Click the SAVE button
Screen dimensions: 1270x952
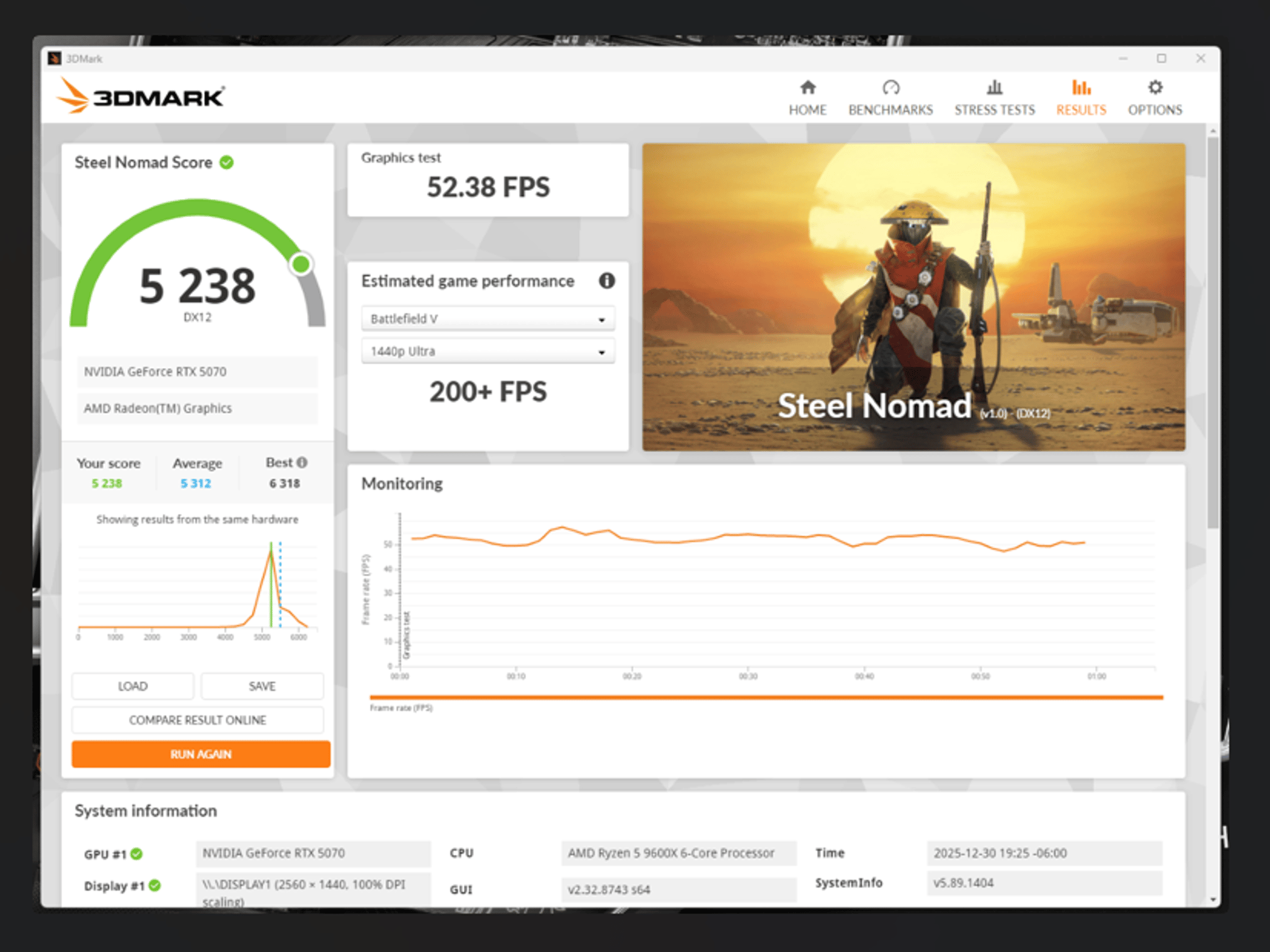262,686
